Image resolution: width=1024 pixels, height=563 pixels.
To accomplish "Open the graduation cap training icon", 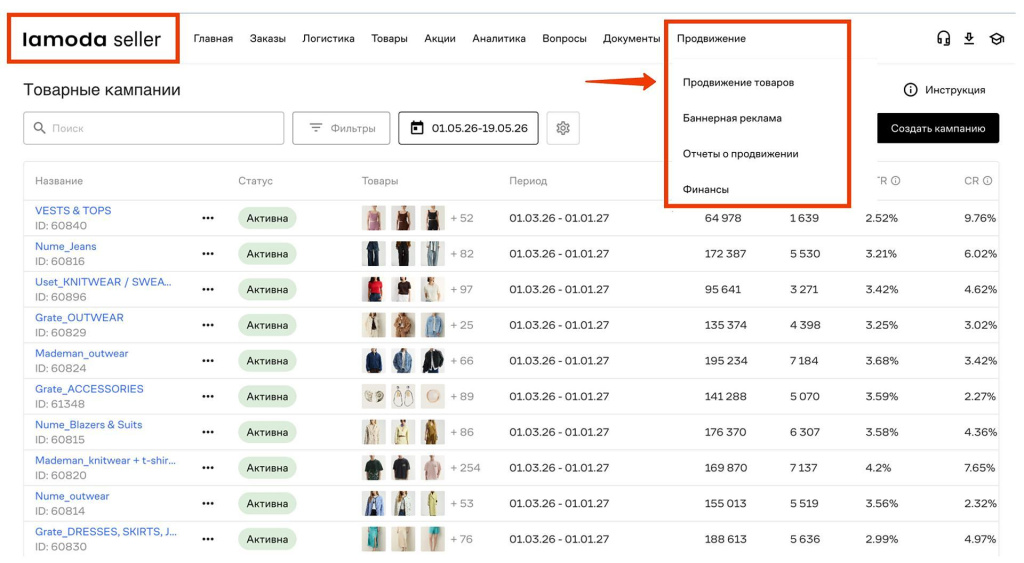I will pos(997,39).
